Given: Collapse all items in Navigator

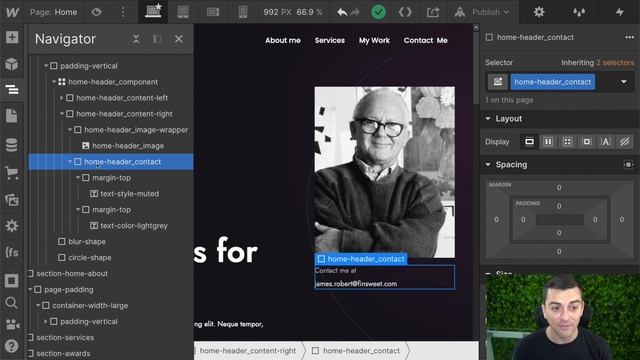Looking at the screenshot, I should (136, 39).
